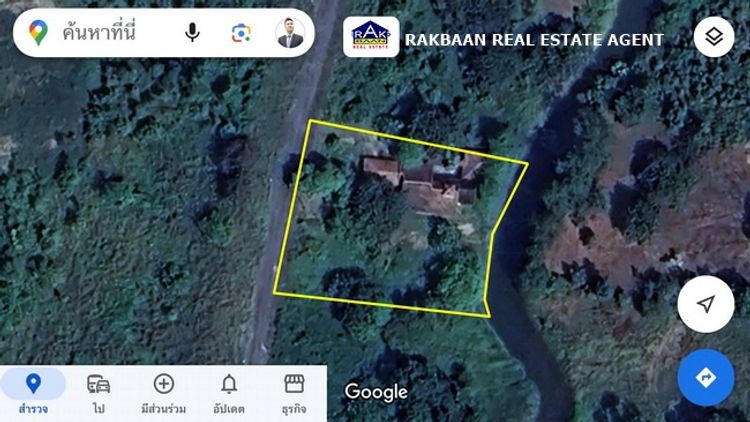Open the มีส่วนร่วม tab

pos(164,394)
